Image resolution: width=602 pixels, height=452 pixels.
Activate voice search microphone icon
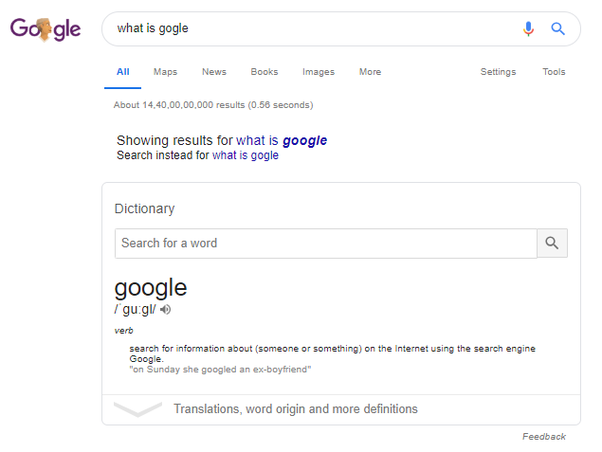528,29
